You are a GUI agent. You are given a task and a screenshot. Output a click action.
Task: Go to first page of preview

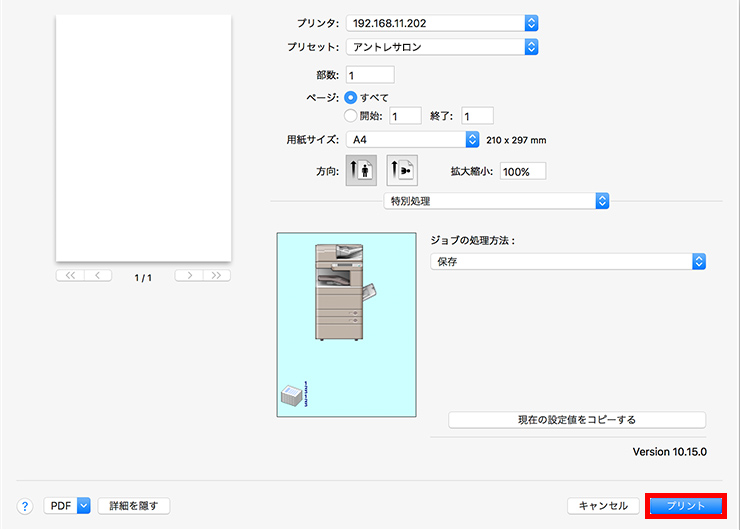click(69, 275)
